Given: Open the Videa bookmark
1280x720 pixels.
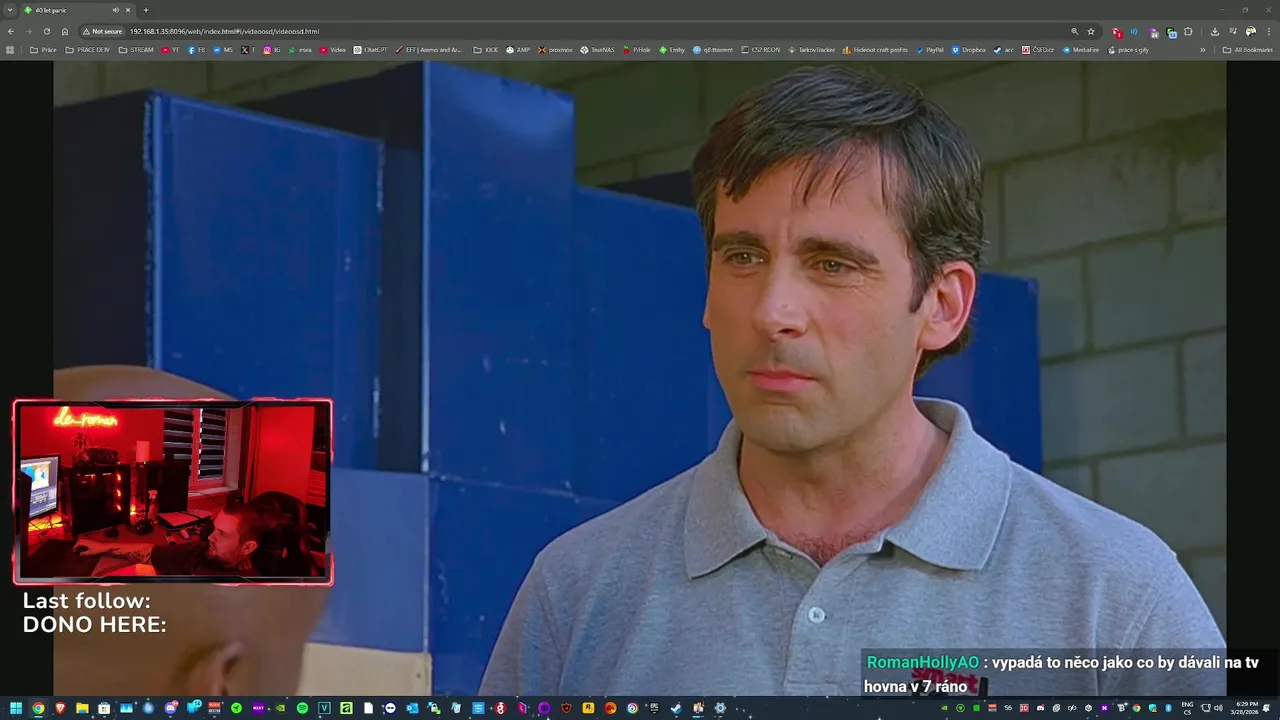Looking at the screenshot, I should tap(332, 49).
